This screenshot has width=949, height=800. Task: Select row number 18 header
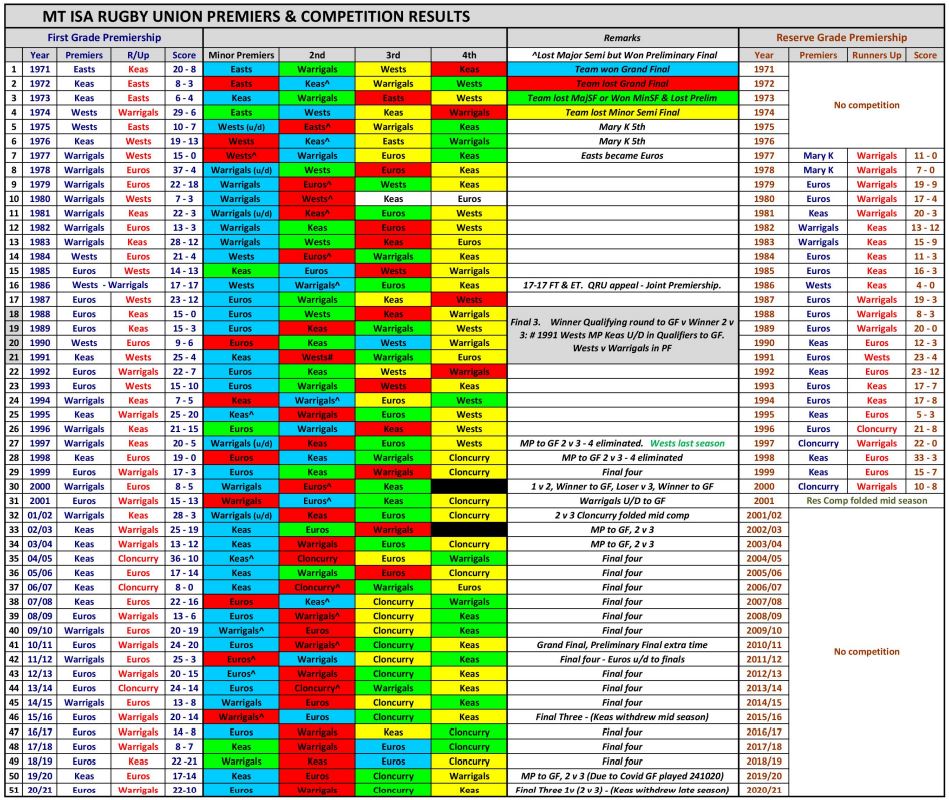pyautogui.click(x=14, y=313)
